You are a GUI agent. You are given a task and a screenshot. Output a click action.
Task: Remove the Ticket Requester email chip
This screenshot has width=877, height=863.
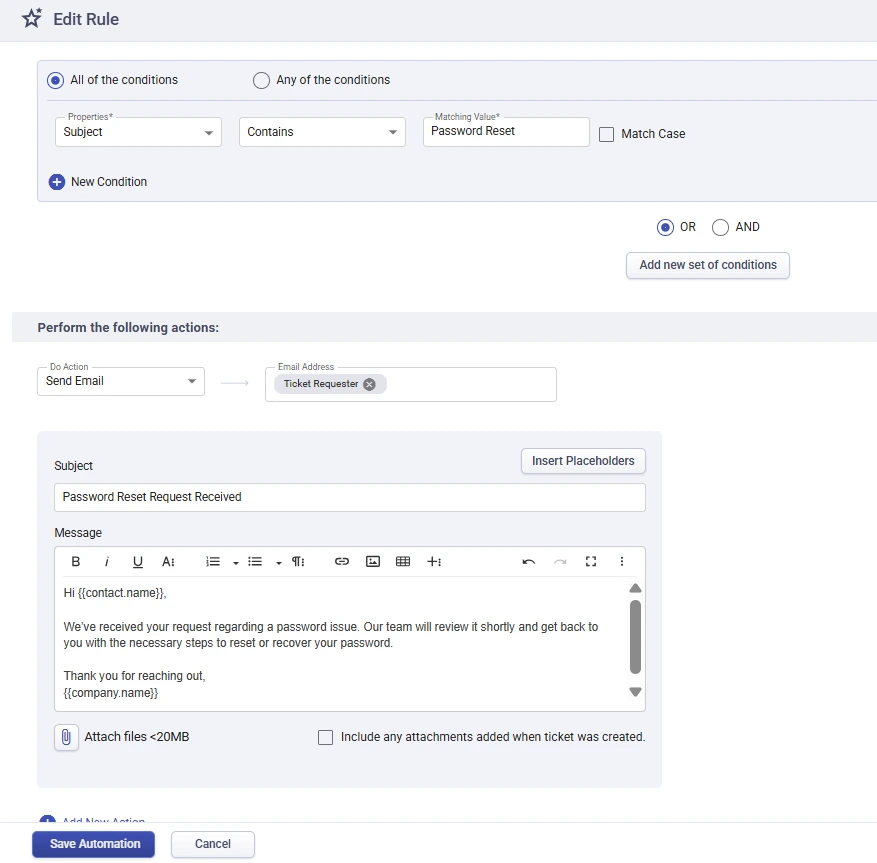point(369,383)
